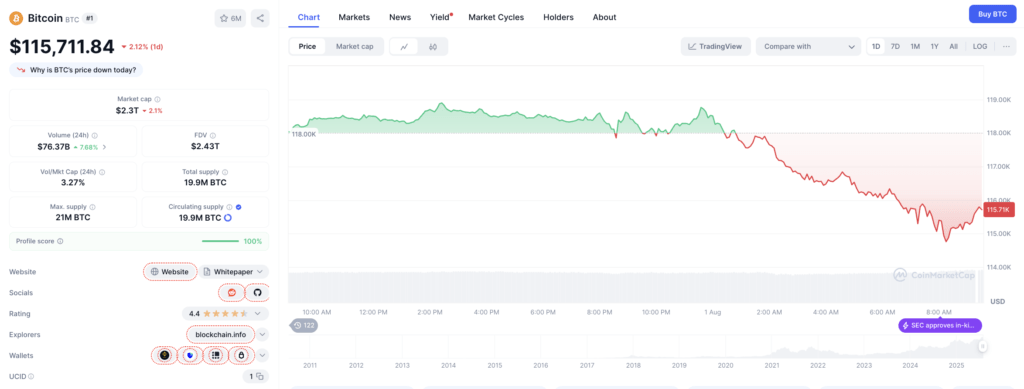Set chart range to 7D

[x=895, y=46]
